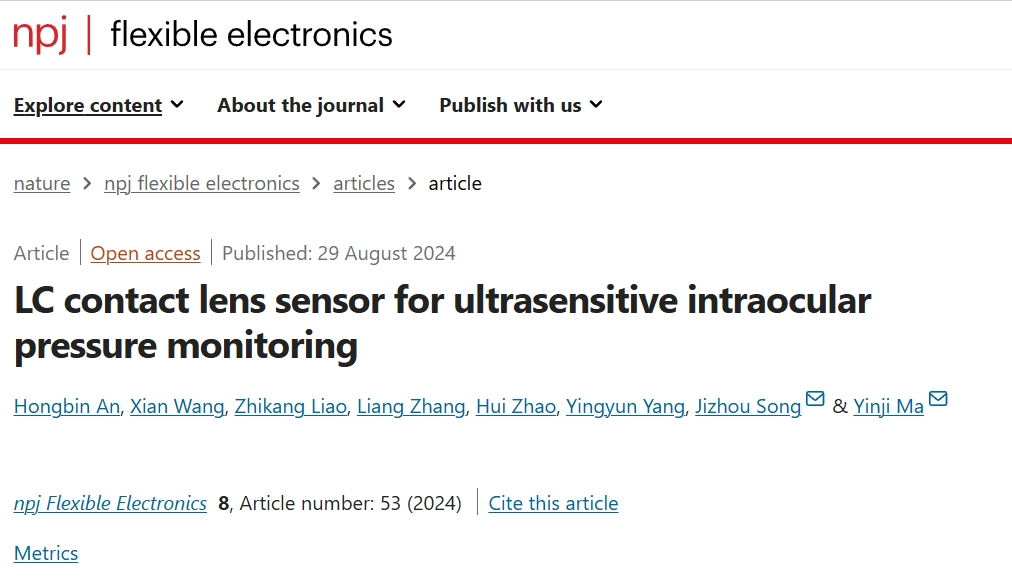View author Zhikang Liao details
The image size is (1012, 588).
291,406
